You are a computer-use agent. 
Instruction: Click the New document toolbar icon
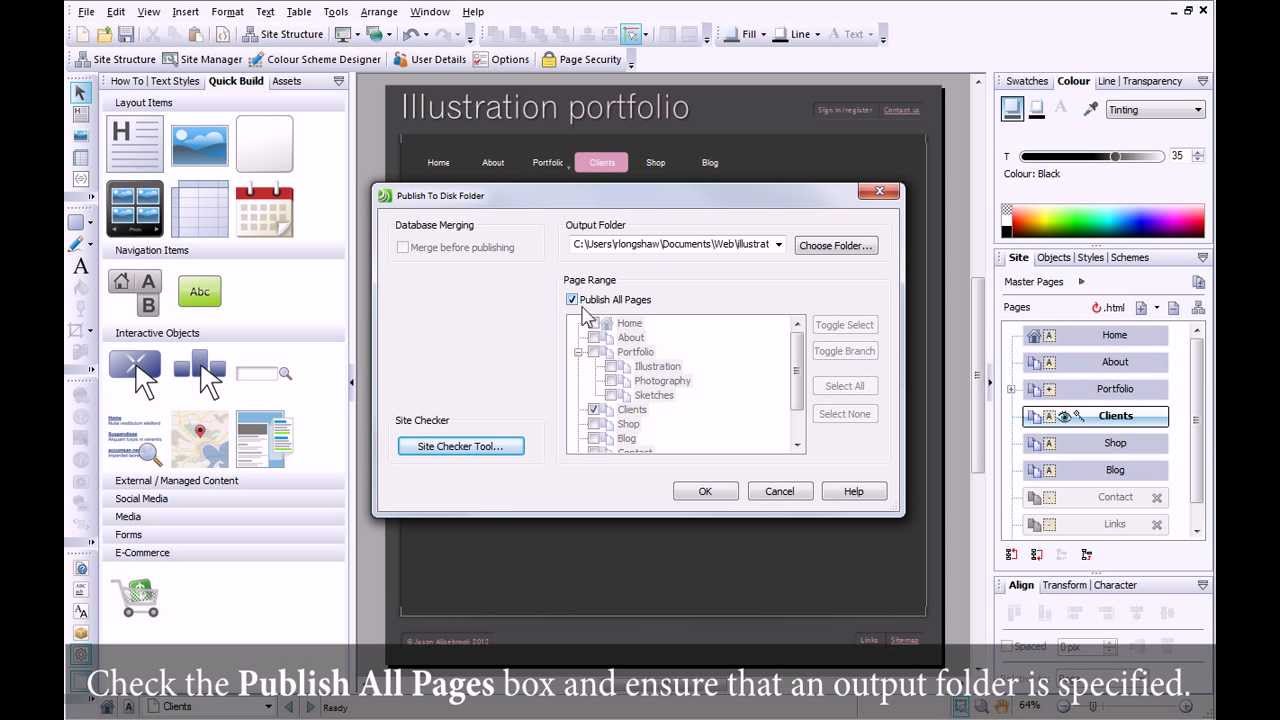[83, 35]
